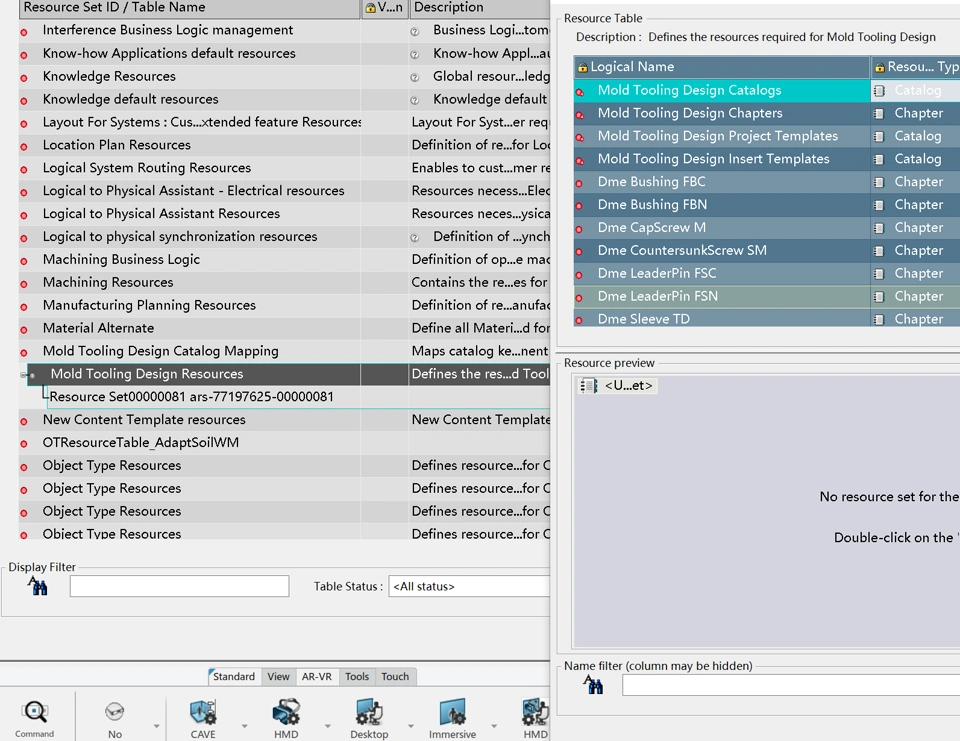Open the Touch tab
960x741 pixels.
click(395, 677)
